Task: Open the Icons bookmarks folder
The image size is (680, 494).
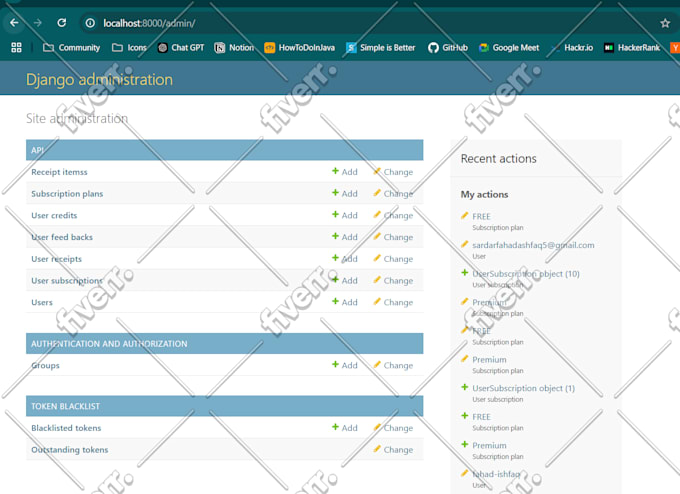Action: (x=129, y=48)
